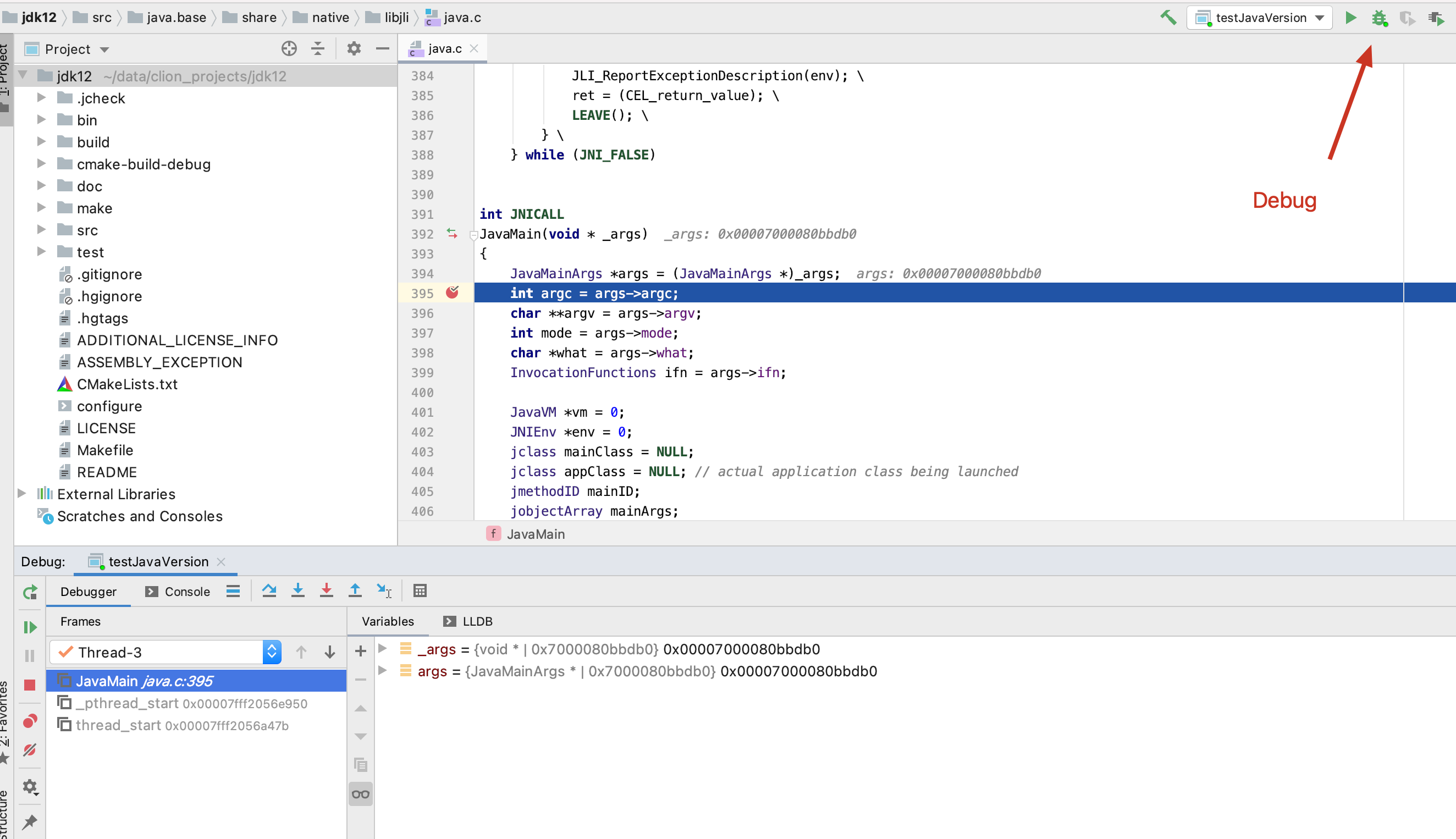
Task: Toggle the Watches glasses icon
Action: click(x=361, y=794)
